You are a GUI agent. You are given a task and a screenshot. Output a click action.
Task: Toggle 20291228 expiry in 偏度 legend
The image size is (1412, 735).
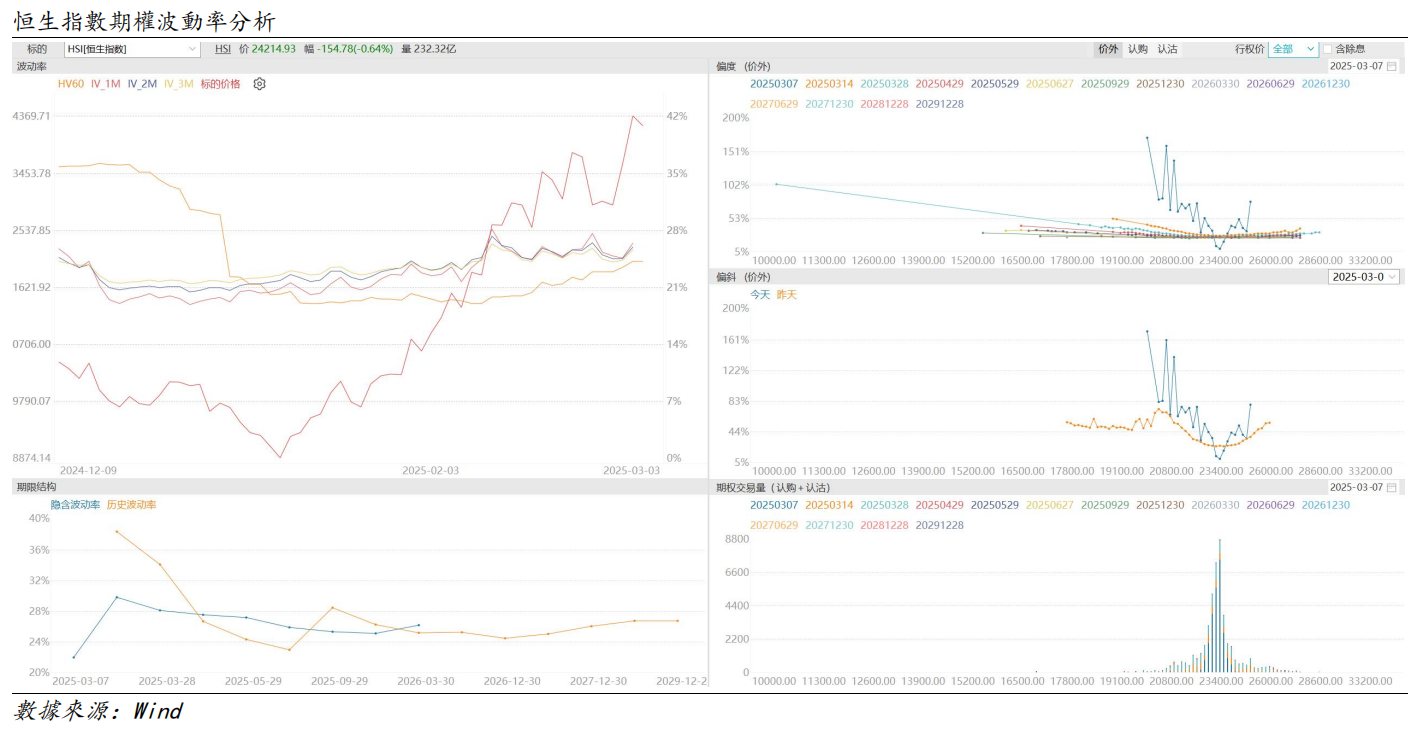[940, 104]
